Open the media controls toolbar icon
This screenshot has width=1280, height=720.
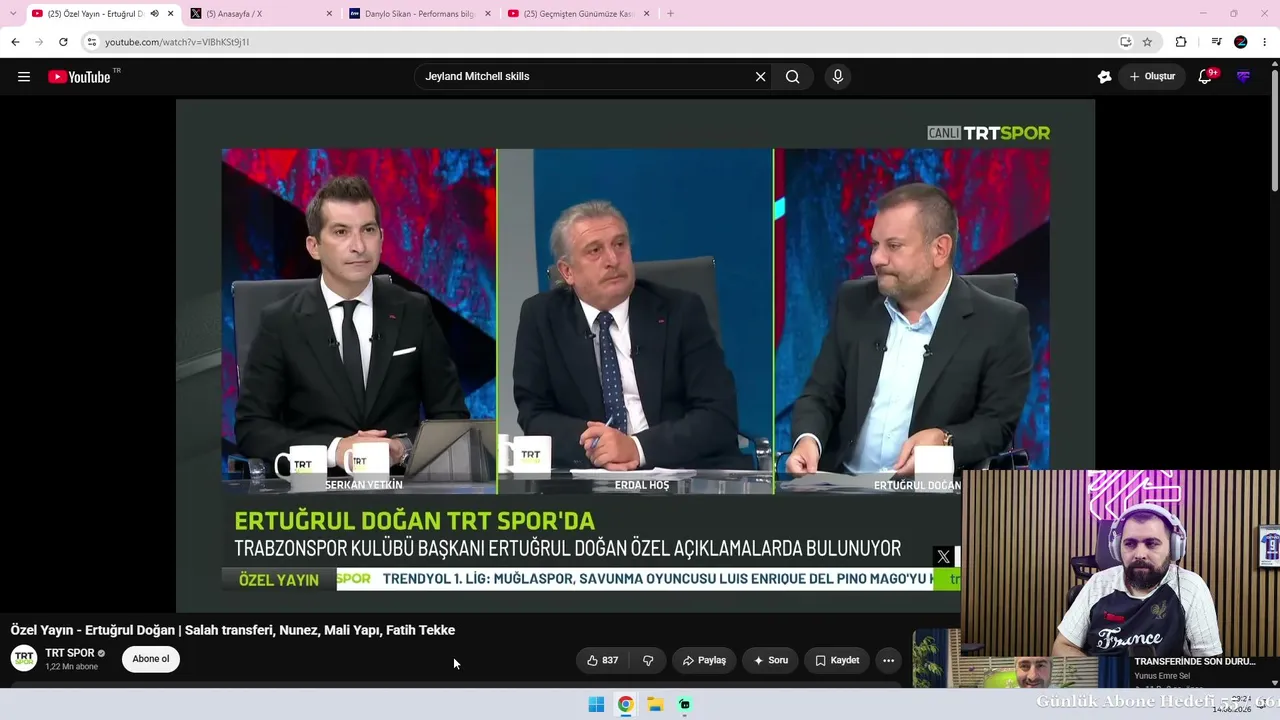1216,42
